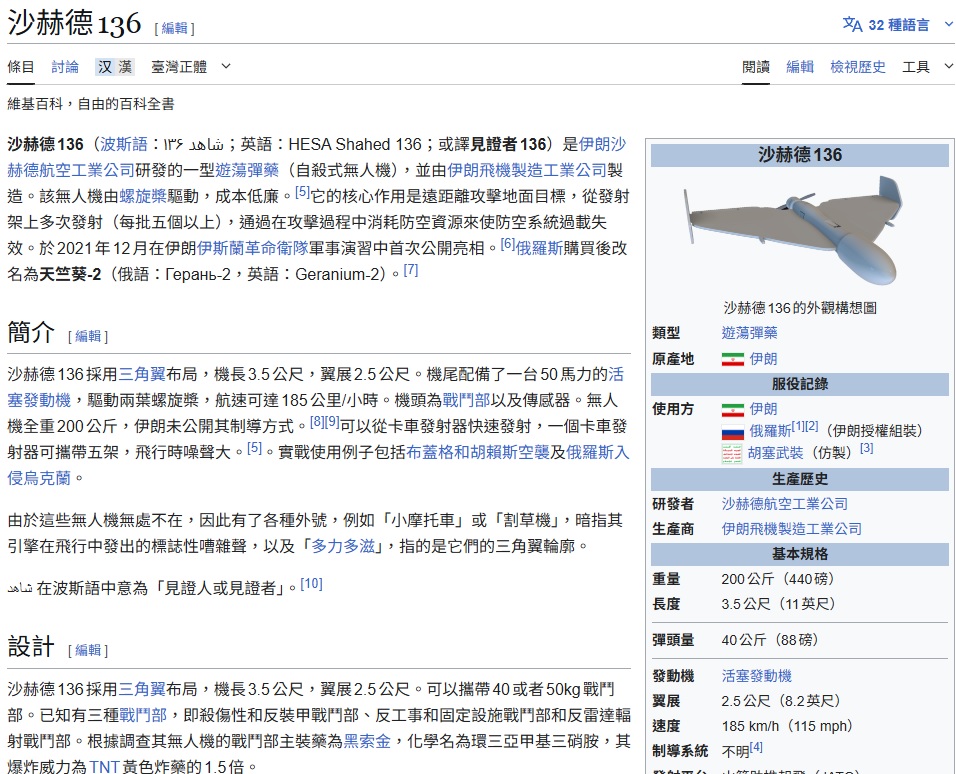The width and height of the screenshot is (956, 774).
Task: Click citation reference [10]
Action: coord(311,584)
